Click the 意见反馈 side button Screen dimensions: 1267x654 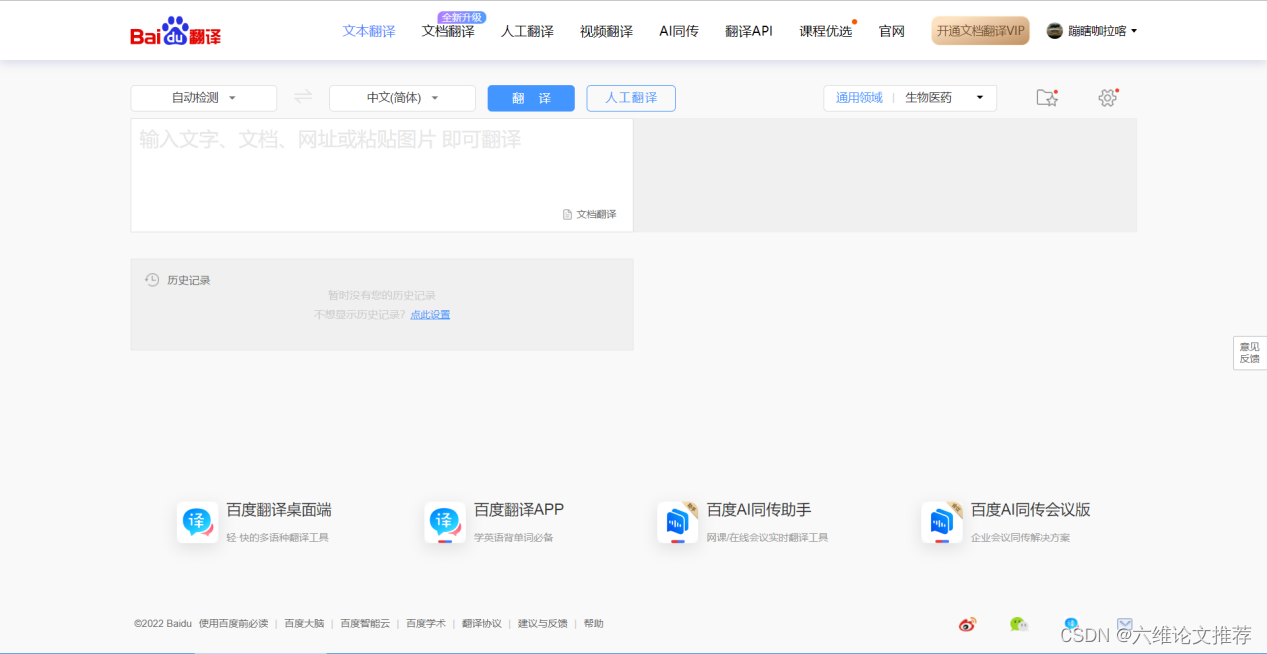click(1250, 353)
